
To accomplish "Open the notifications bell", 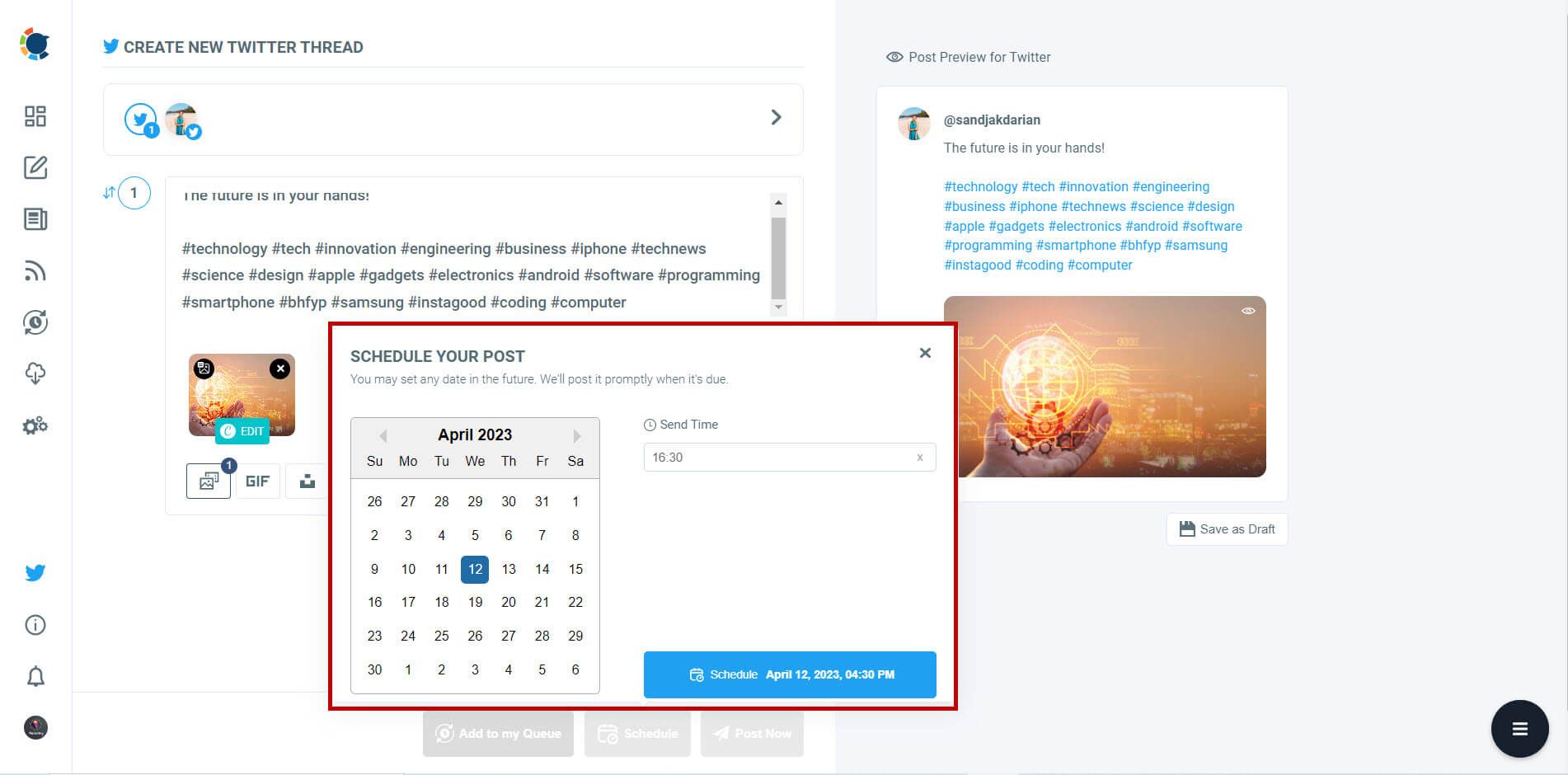I will [35, 676].
